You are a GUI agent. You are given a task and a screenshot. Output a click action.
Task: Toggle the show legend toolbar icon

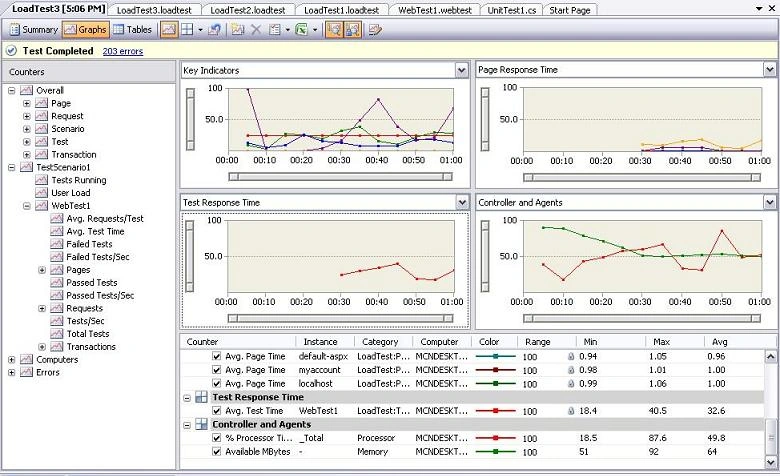click(353, 30)
